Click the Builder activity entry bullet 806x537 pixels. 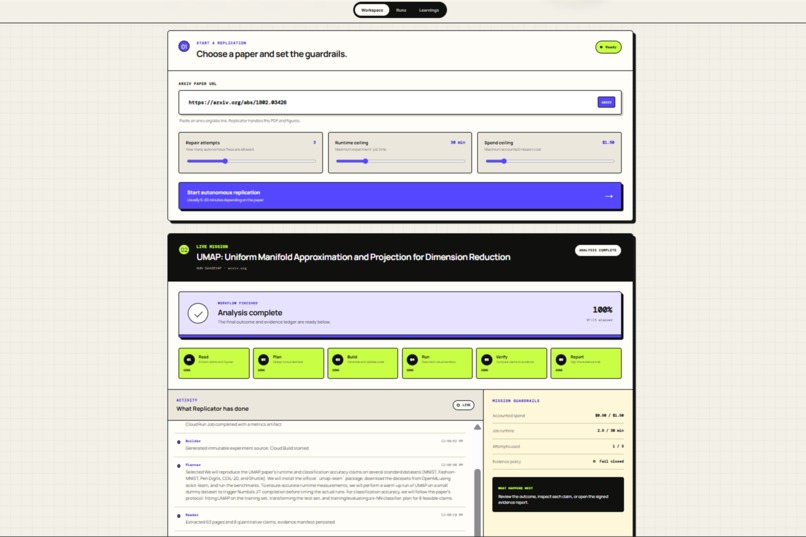pyautogui.click(x=179, y=442)
